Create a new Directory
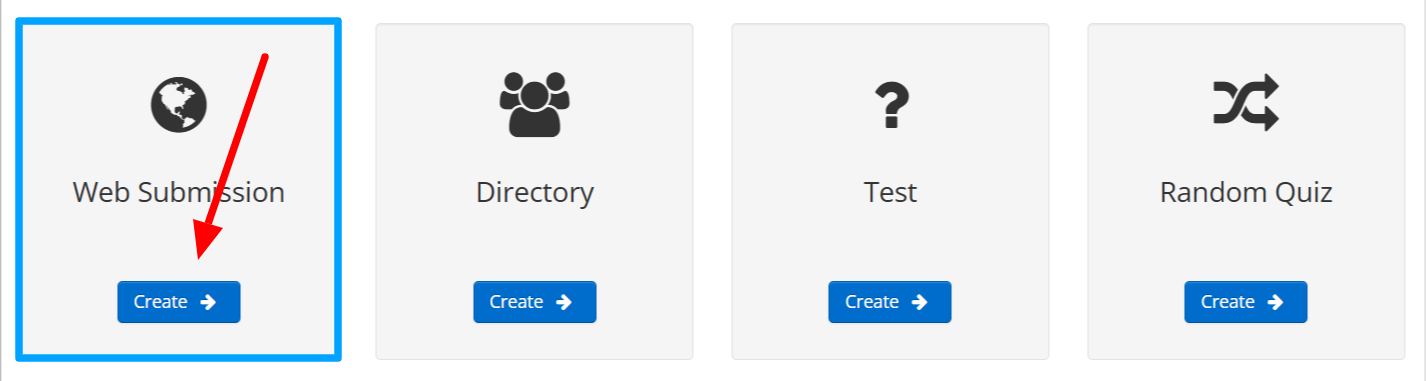 click(x=535, y=302)
